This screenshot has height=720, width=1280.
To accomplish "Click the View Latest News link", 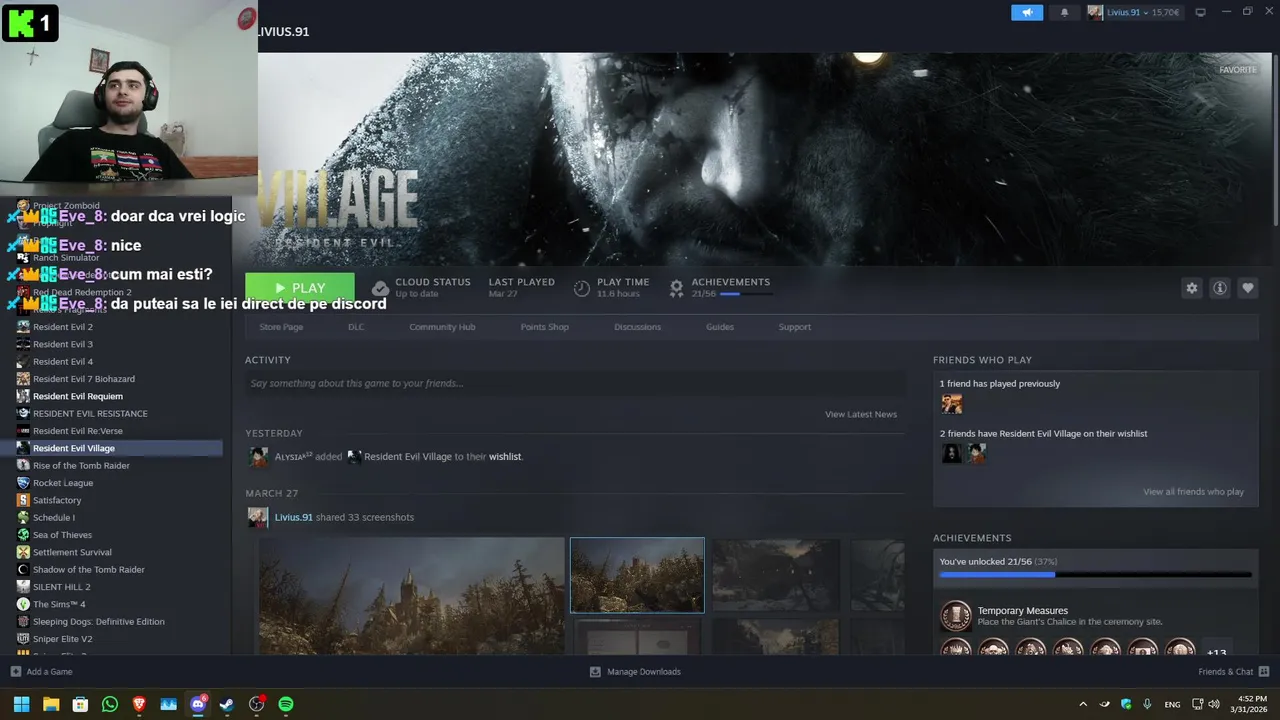I will [x=861, y=414].
